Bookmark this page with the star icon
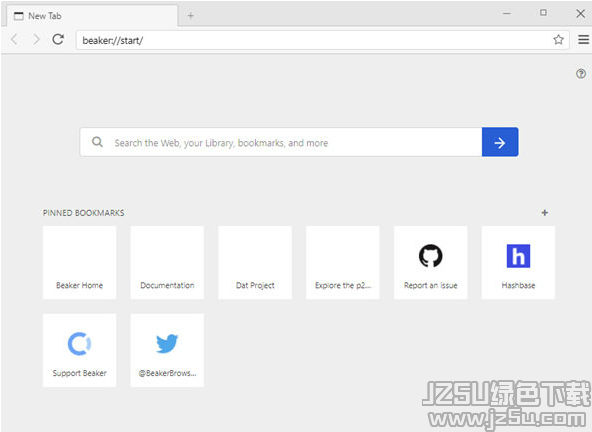The width and height of the screenshot is (592, 432). click(x=558, y=39)
